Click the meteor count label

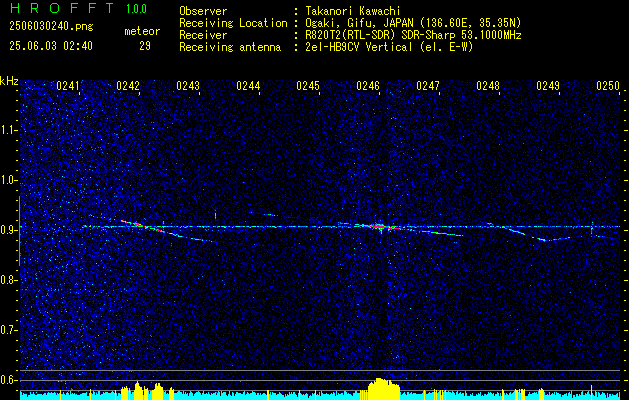[142, 31]
